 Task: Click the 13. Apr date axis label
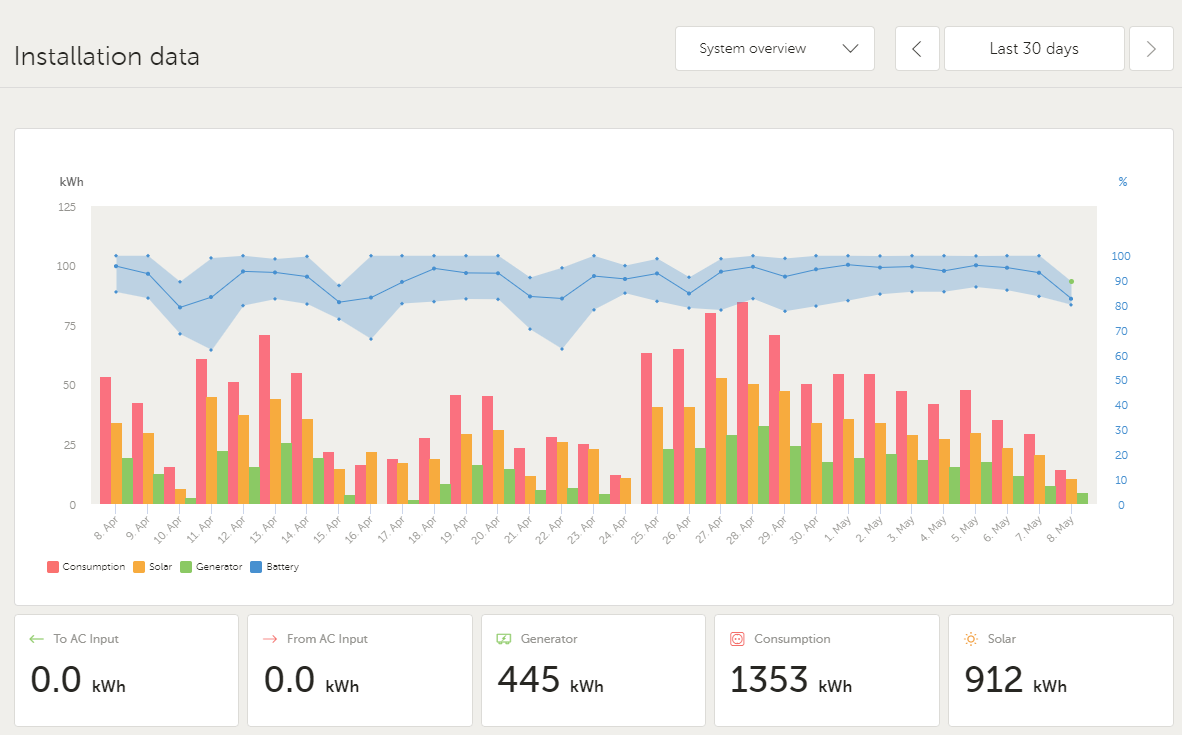coord(267,524)
